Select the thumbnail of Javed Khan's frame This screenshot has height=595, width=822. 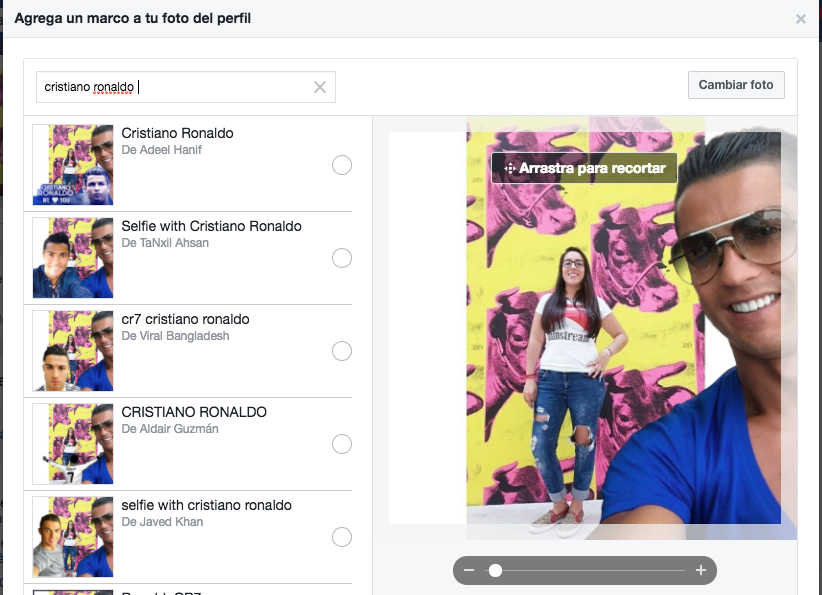(73, 537)
